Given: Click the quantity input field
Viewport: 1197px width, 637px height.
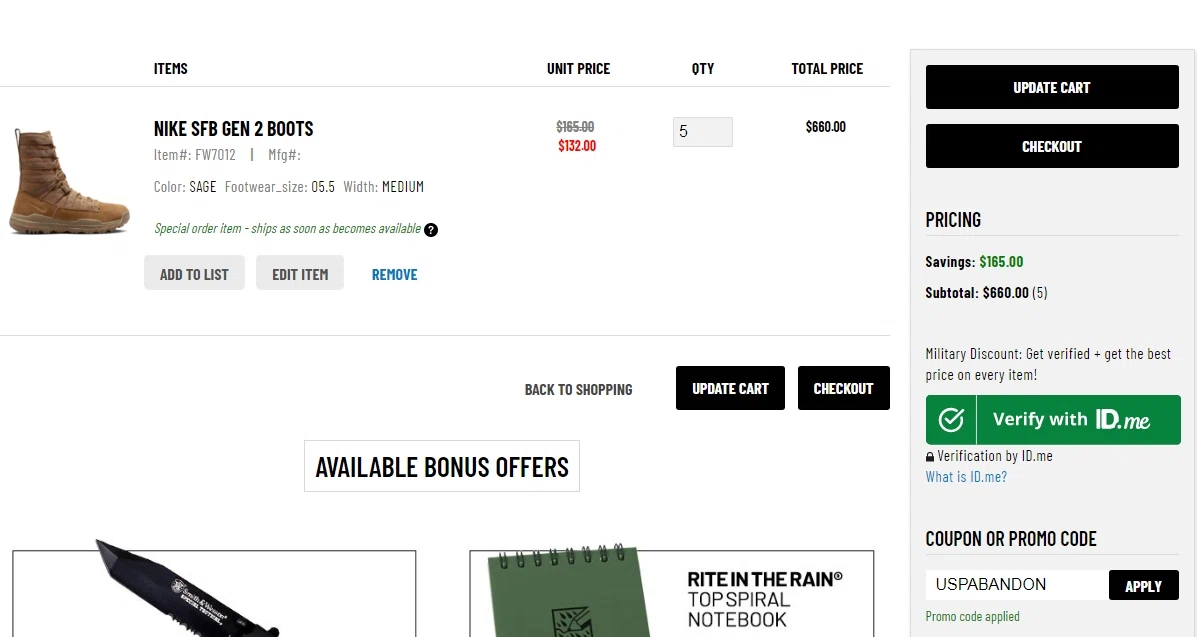Looking at the screenshot, I should (702, 132).
